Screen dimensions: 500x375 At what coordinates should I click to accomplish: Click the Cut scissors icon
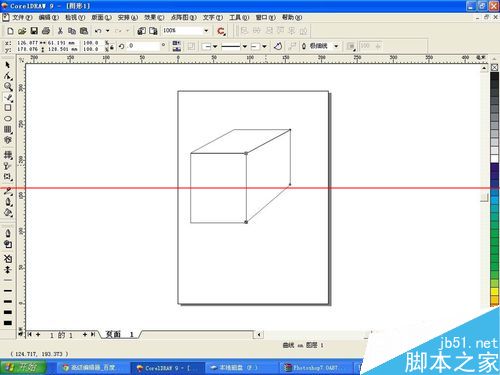click(x=60, y=31)
